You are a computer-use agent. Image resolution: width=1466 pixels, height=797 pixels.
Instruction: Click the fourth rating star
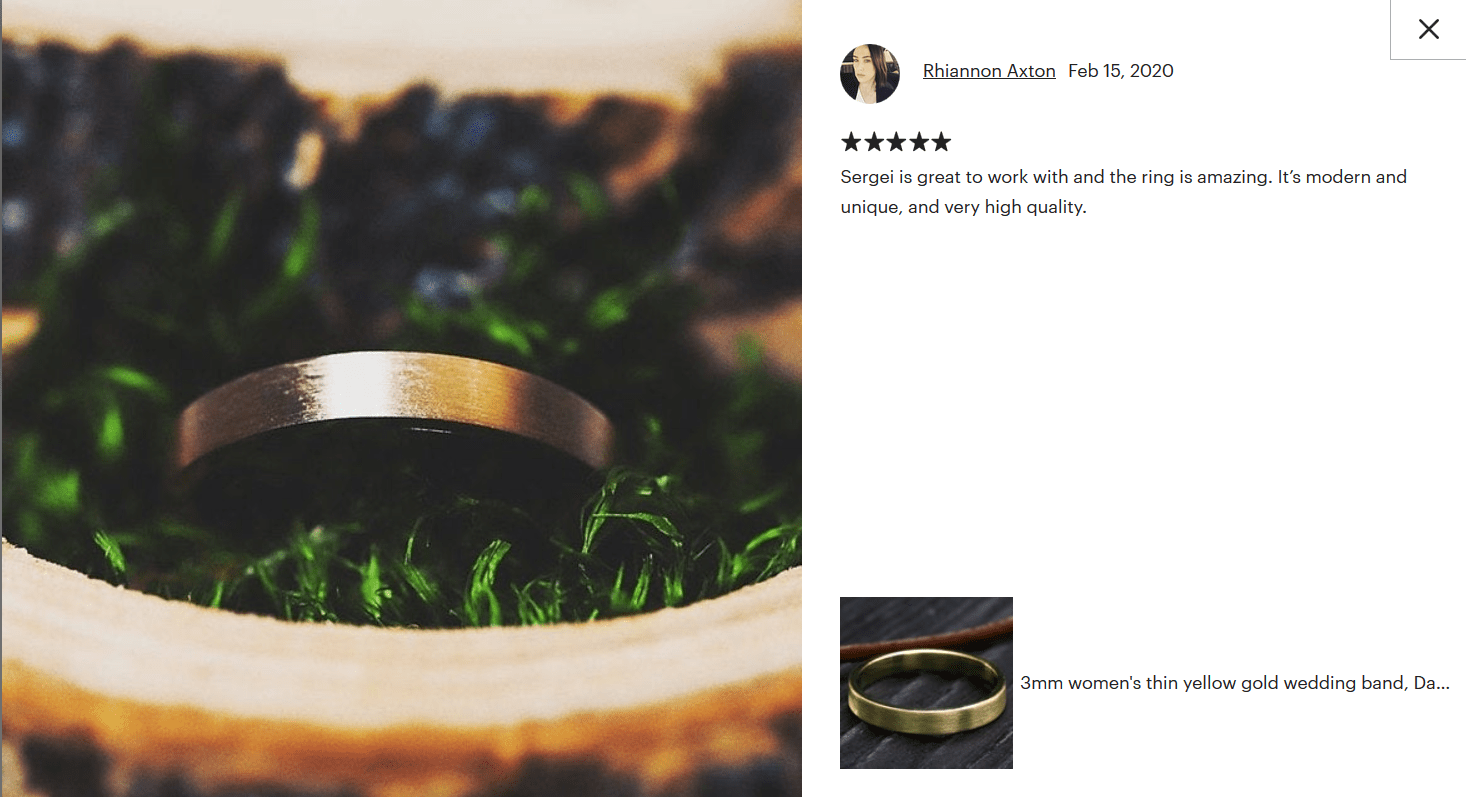(918, 142)
